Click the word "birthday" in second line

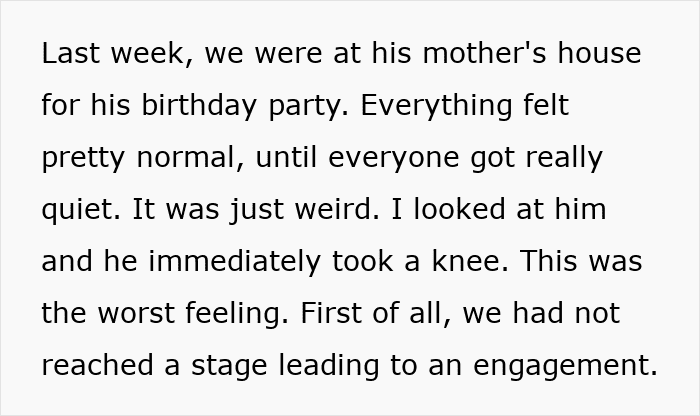199,106
